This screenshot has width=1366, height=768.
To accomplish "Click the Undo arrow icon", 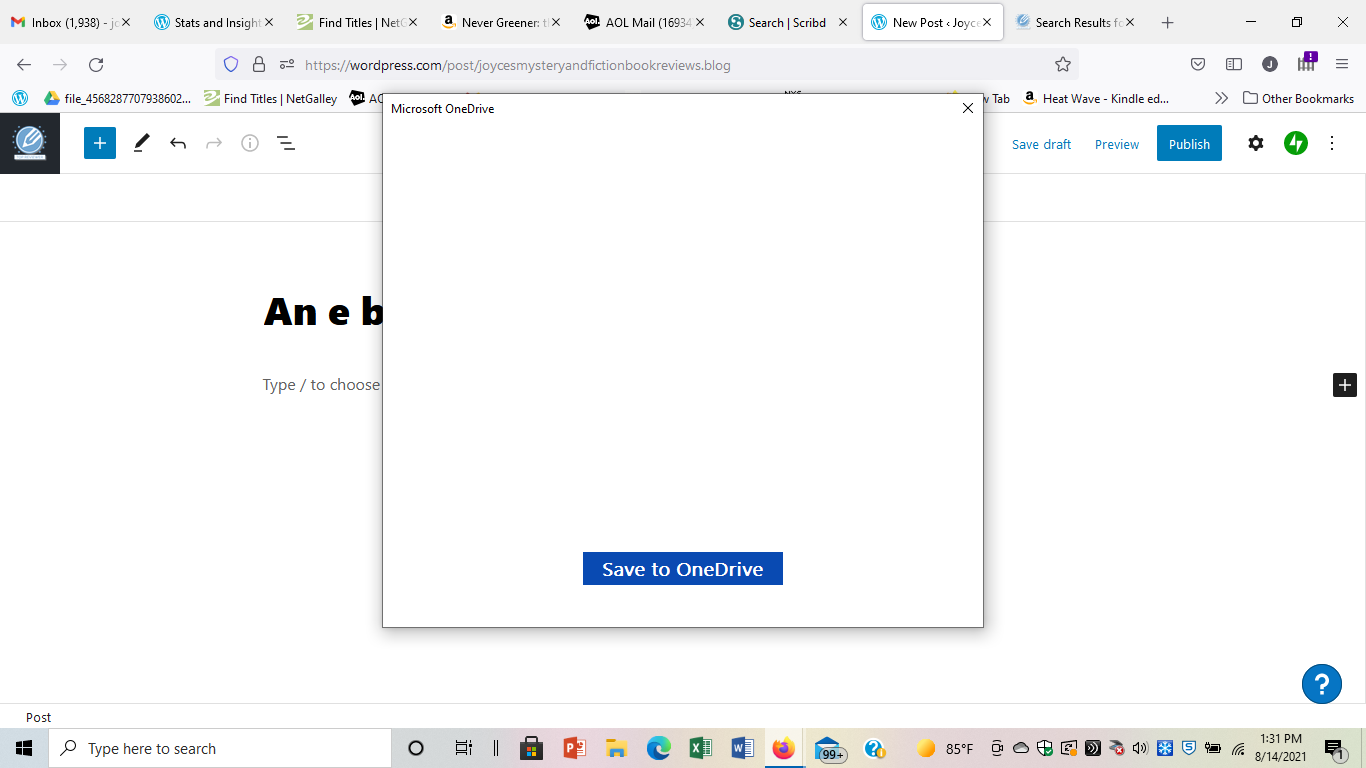I will [178, 143].
